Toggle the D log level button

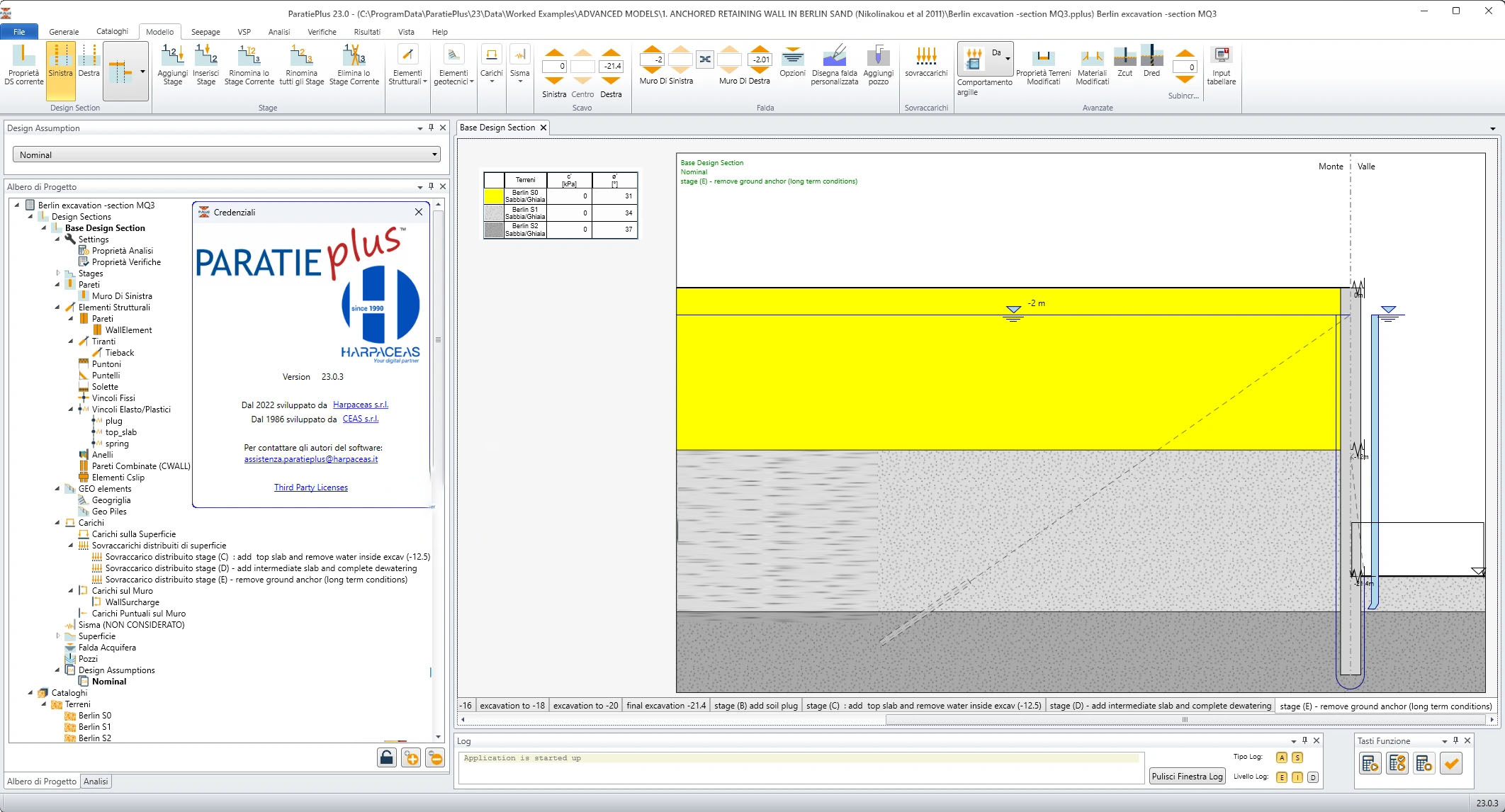[1312, 777]
